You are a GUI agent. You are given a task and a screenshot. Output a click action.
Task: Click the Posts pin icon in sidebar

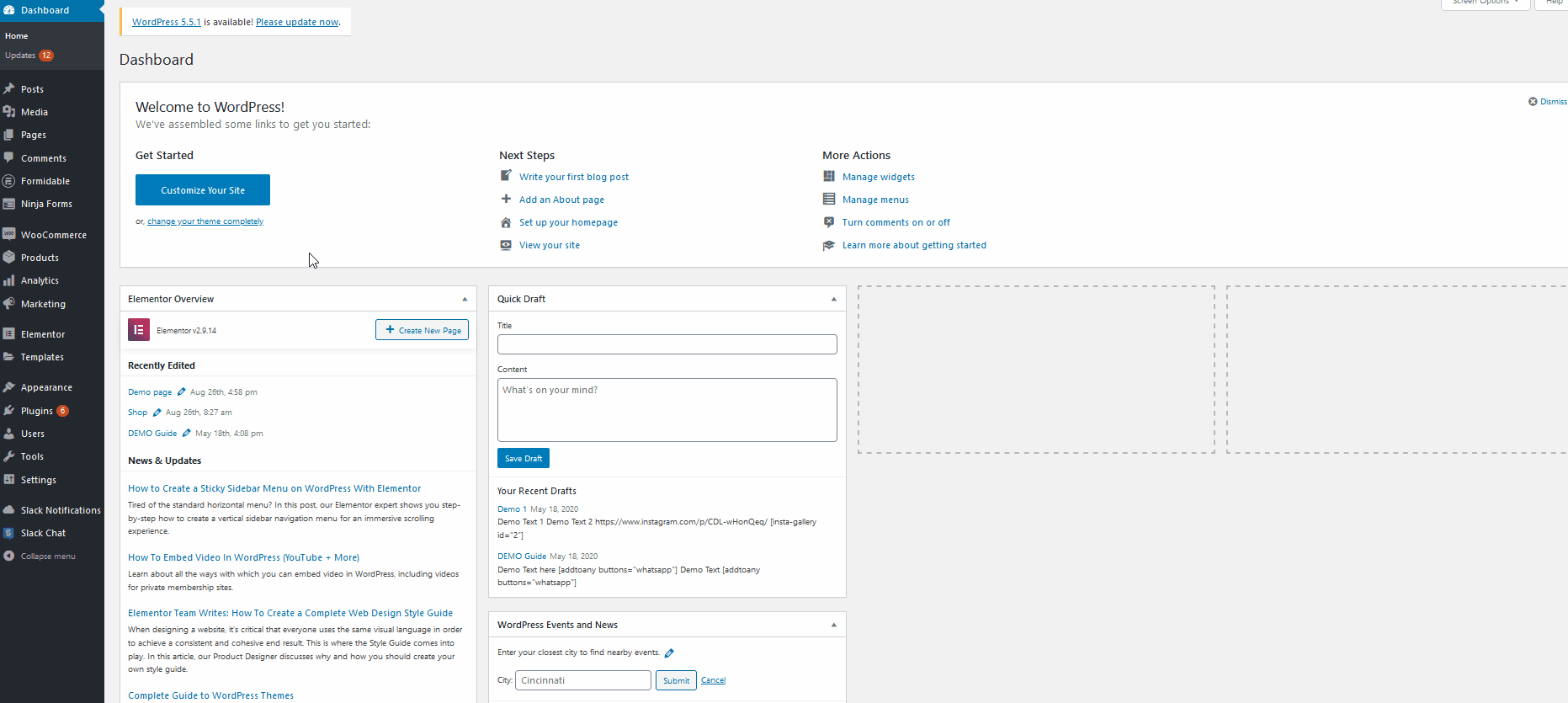coord(9,88)
